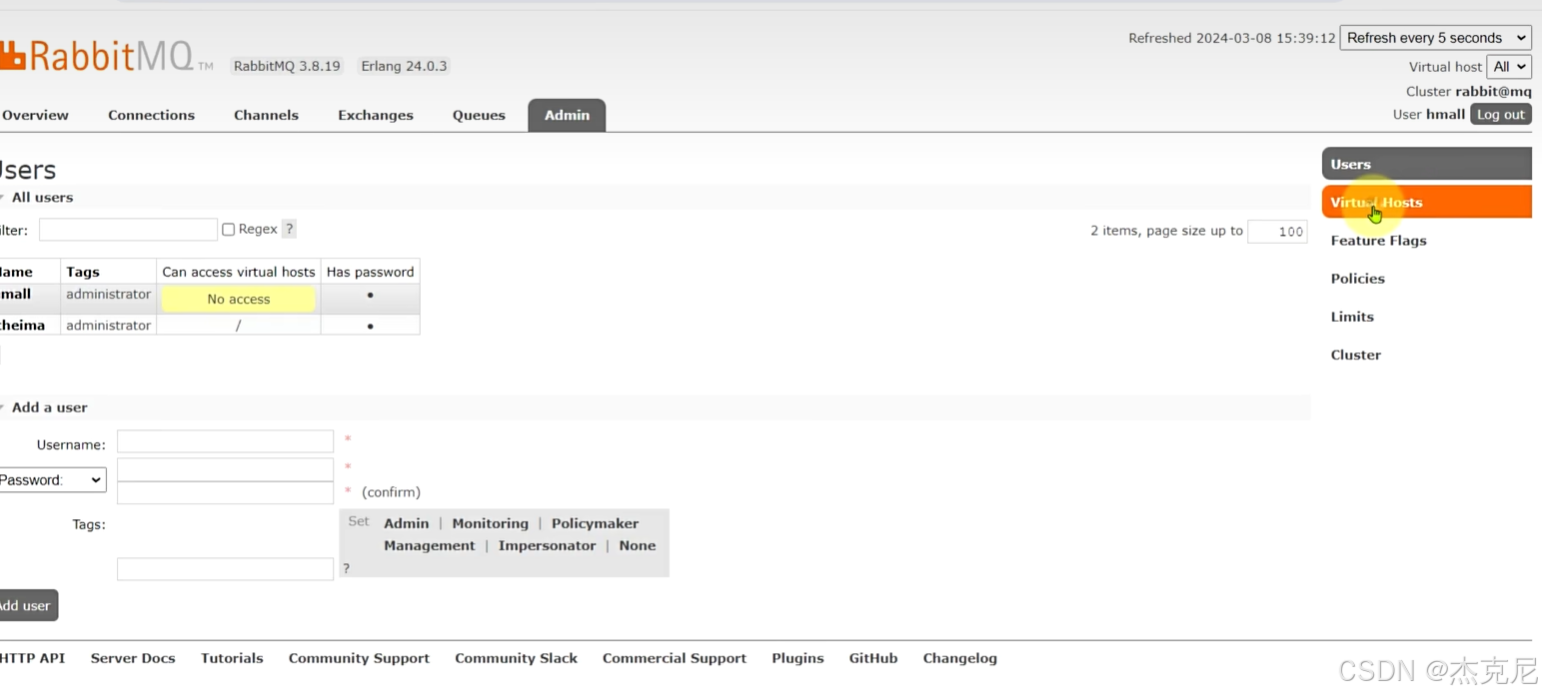
Task: Set the Policymaker tag
Action: pyautogui.click(x=595, y=523)
